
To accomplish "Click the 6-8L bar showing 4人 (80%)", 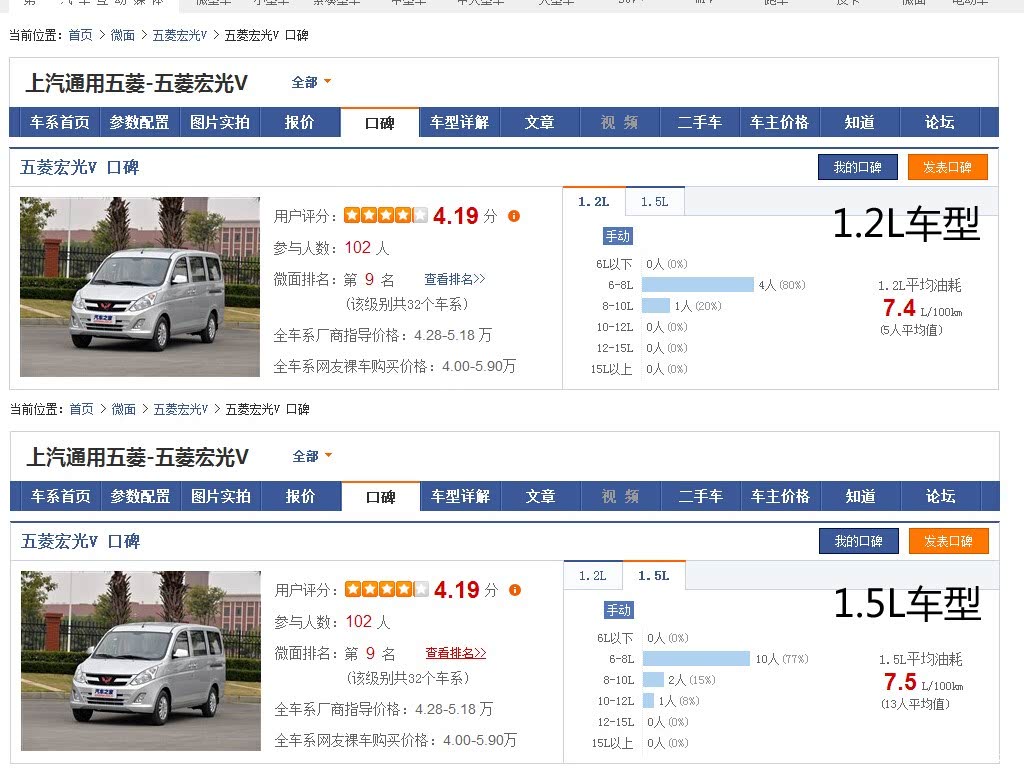I will (x=697, y=285).
